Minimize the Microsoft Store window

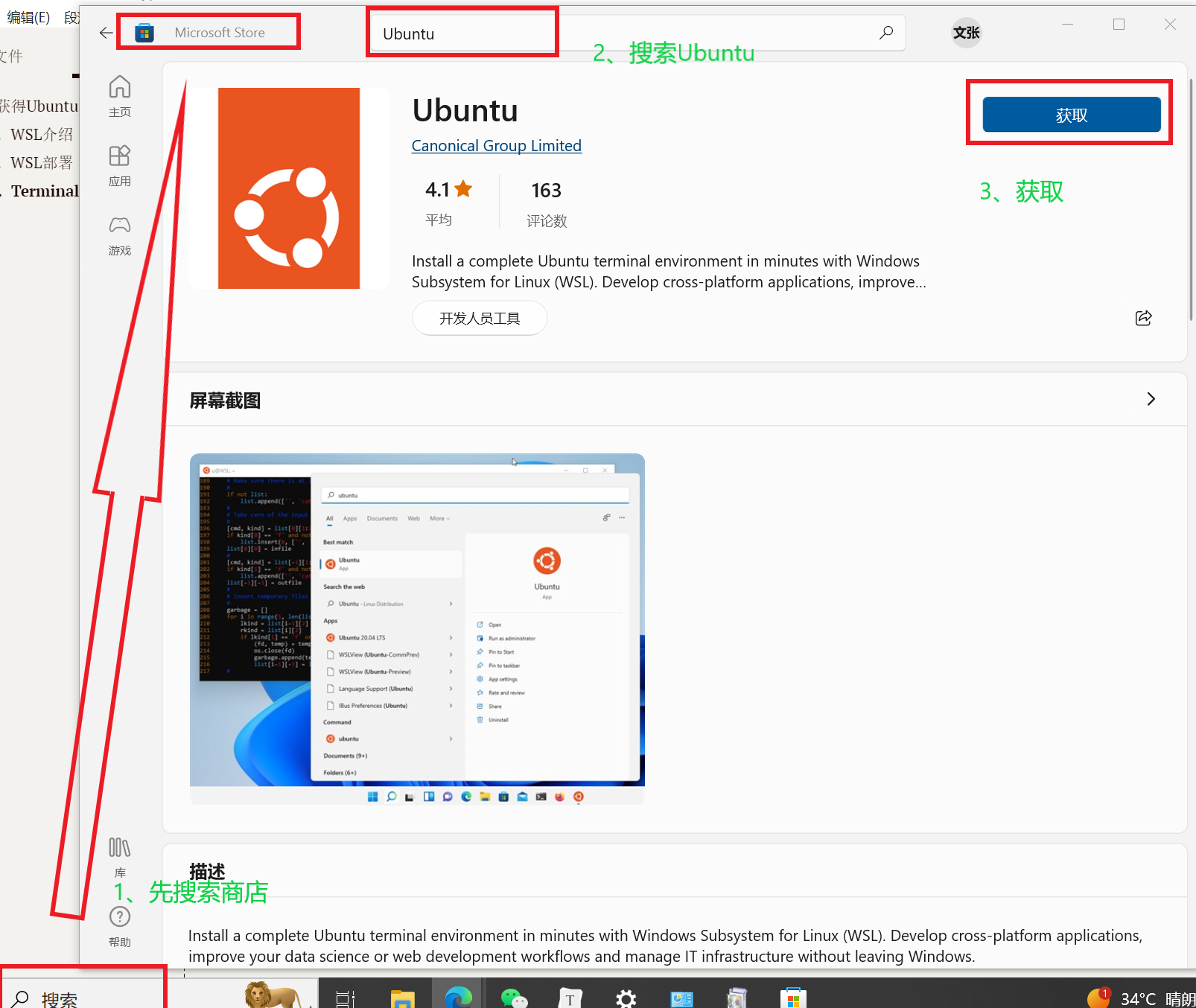[1068, 25]
